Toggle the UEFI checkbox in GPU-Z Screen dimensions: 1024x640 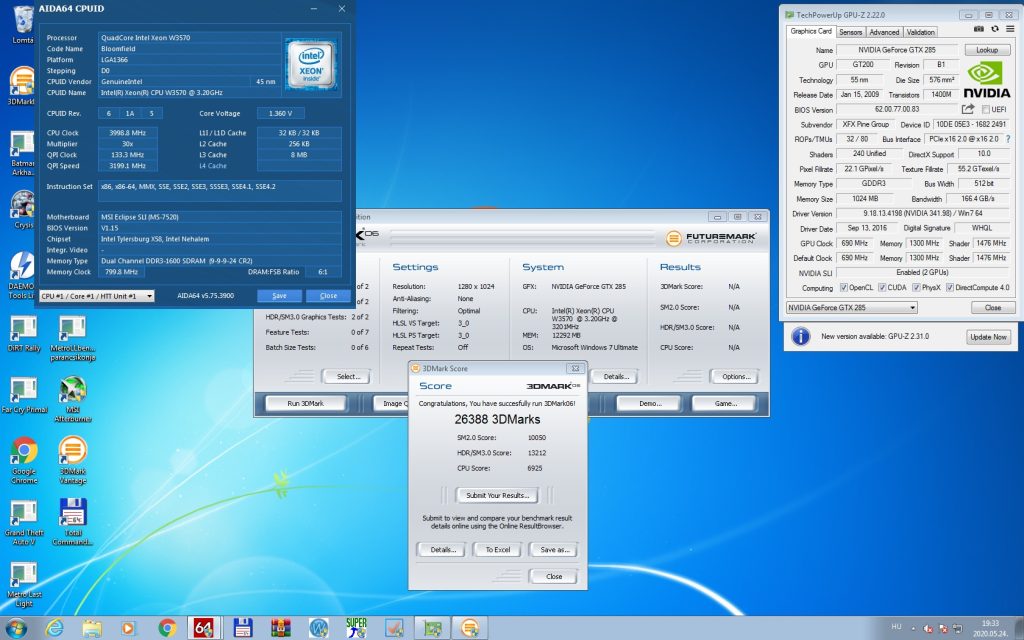click(x=986, y=110)
